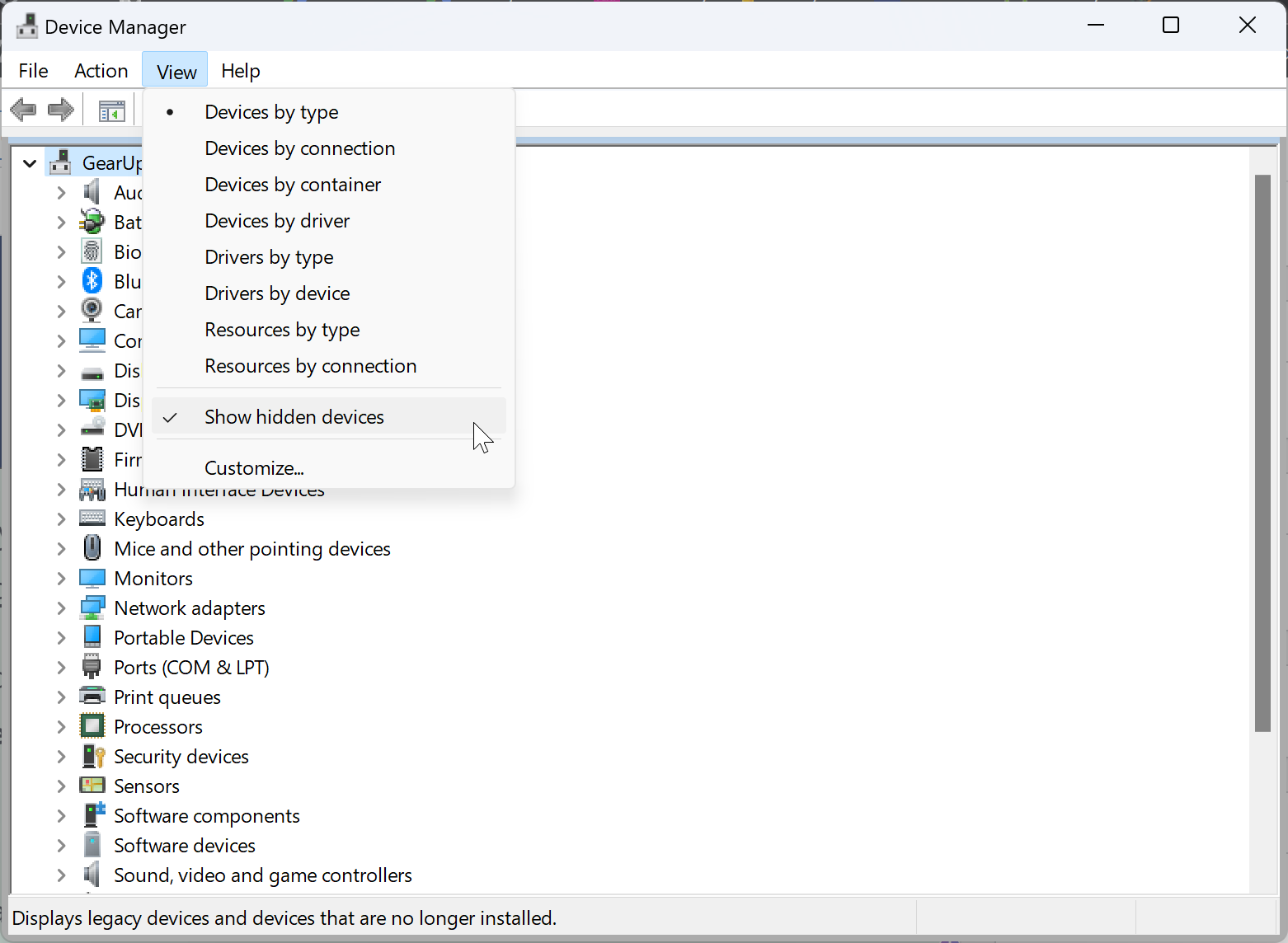Click the Print queues printer icon

(92, 696)
